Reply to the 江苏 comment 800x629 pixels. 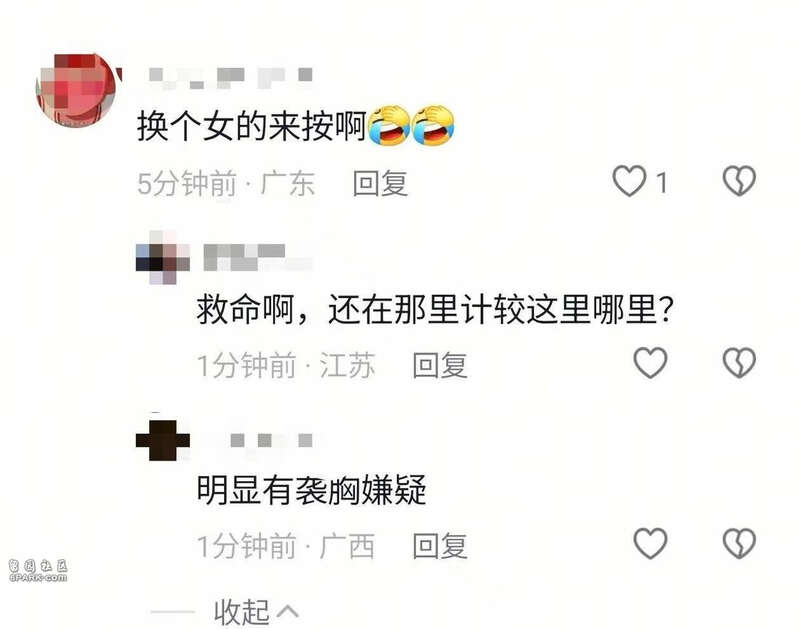(x=440, y=365)
